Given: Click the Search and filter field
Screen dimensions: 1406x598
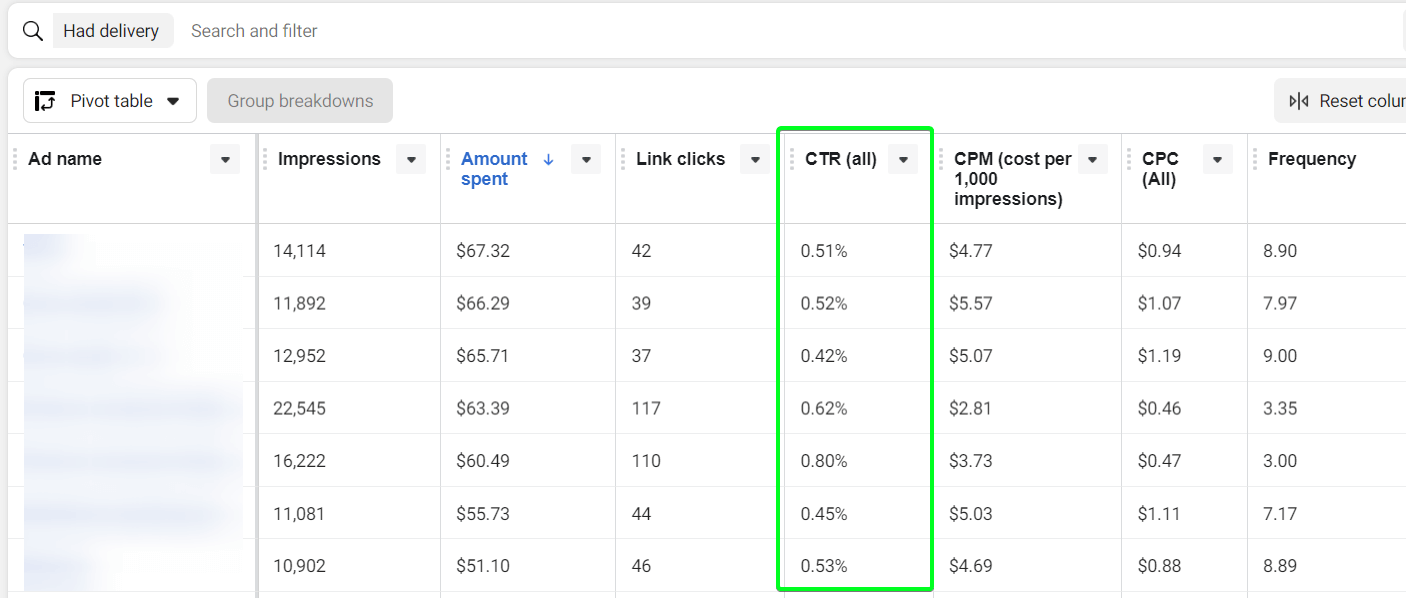Looking at the screenshot, I should point(790,31).
